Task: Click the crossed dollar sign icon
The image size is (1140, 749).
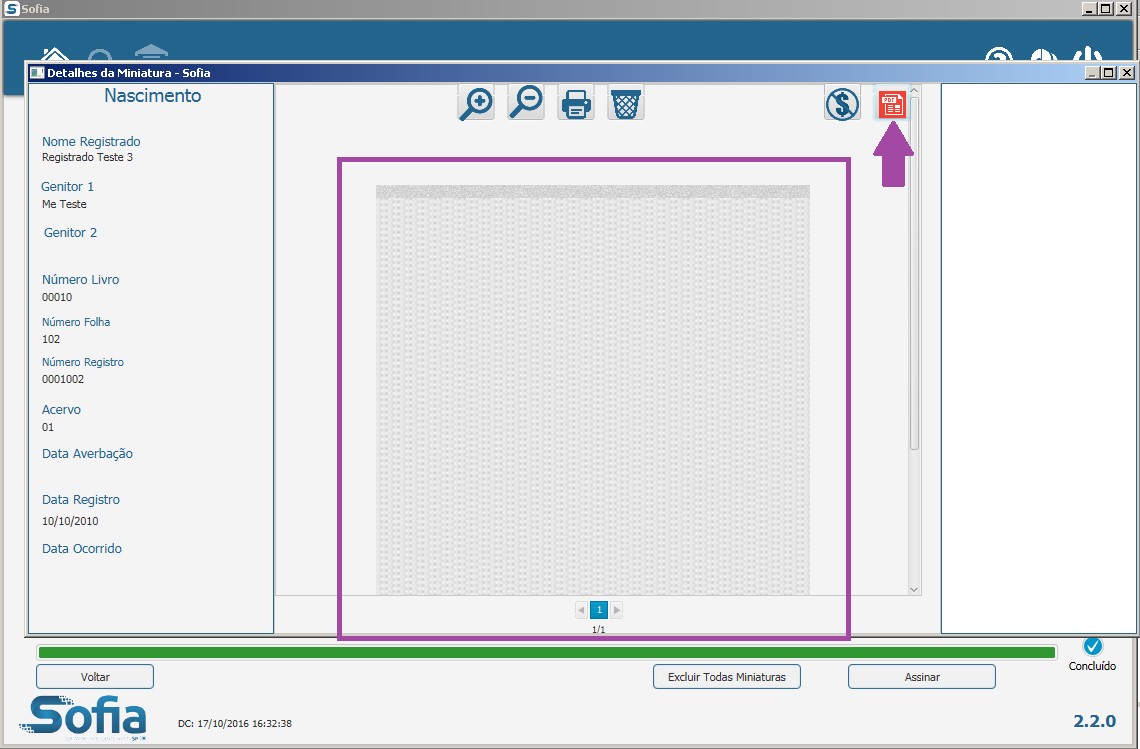Action: click(x=842, y=103)
